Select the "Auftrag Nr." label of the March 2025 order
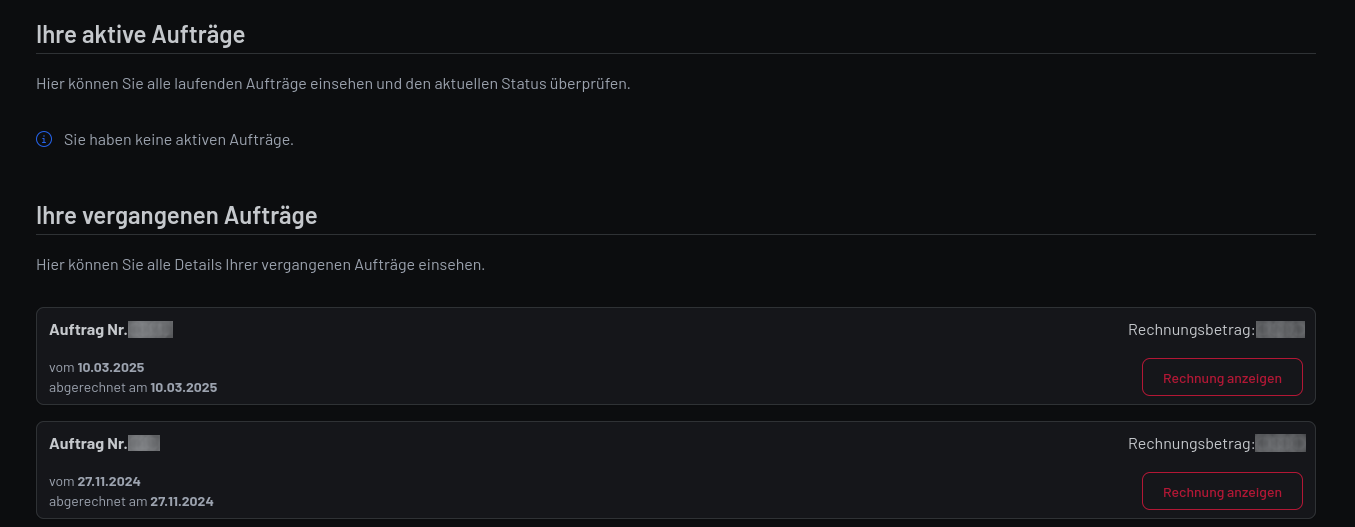The image size is (1355, 527). (x=88, y=329)
